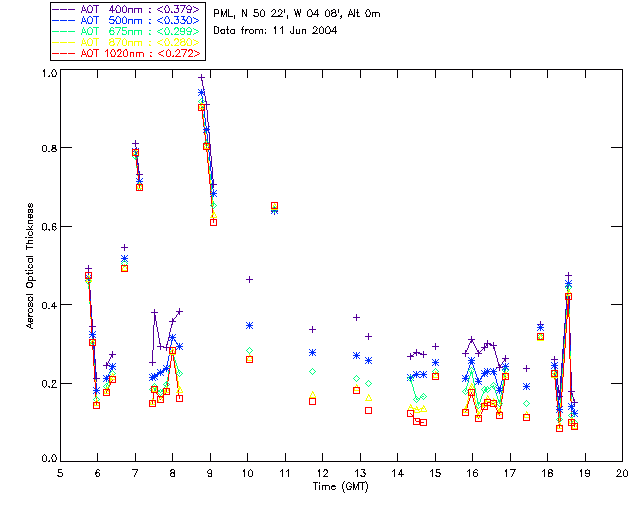This screenshot has width=640, height=512.
Task: Click the isolated purple plus marker at 10 GMT
Action: pyautogui.click(x=249, y=279)
